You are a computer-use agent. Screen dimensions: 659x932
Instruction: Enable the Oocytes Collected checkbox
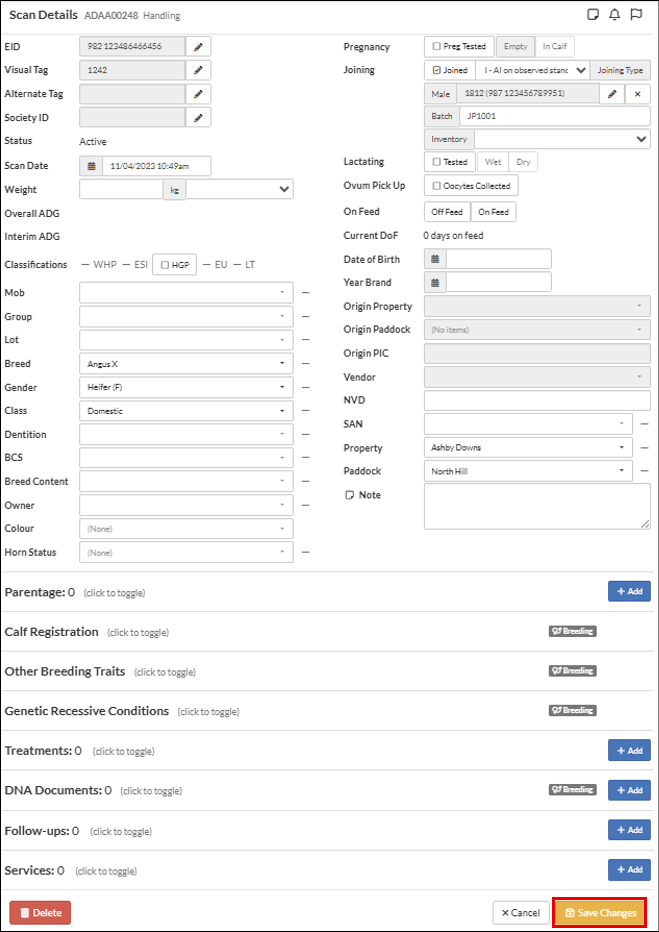437,186
